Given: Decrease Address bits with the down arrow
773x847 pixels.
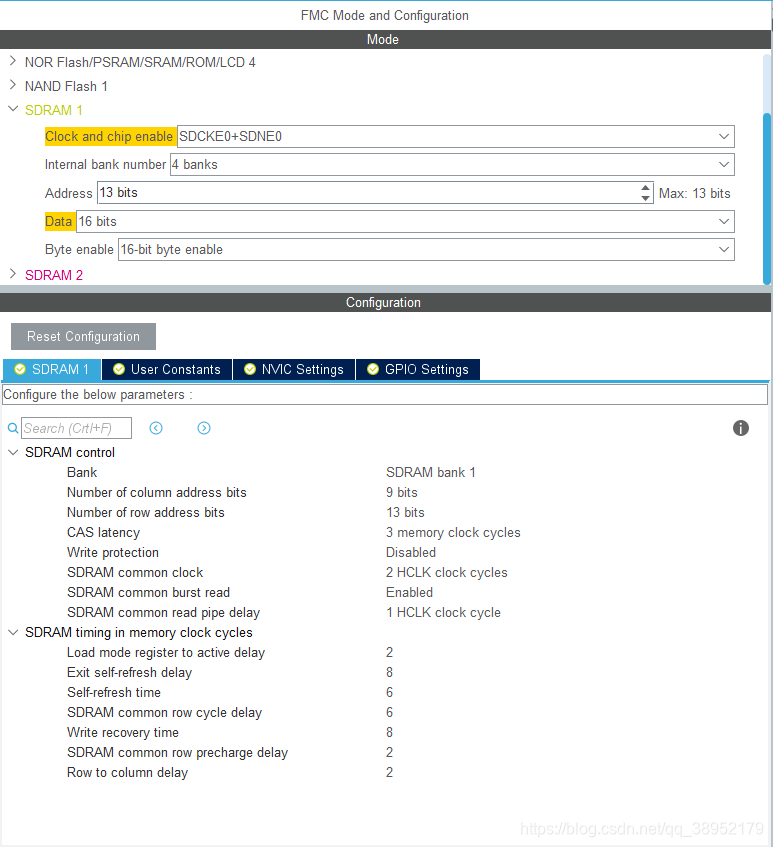Looking at the screenshot, I should click(x=645, y=198).
